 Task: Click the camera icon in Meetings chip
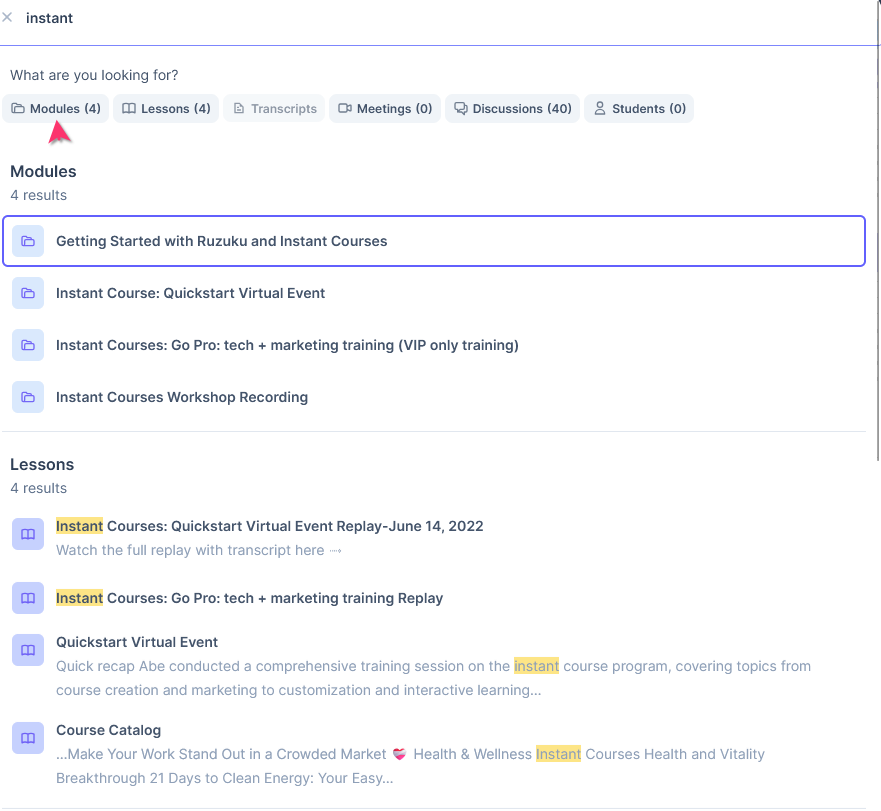click(344, 108)
